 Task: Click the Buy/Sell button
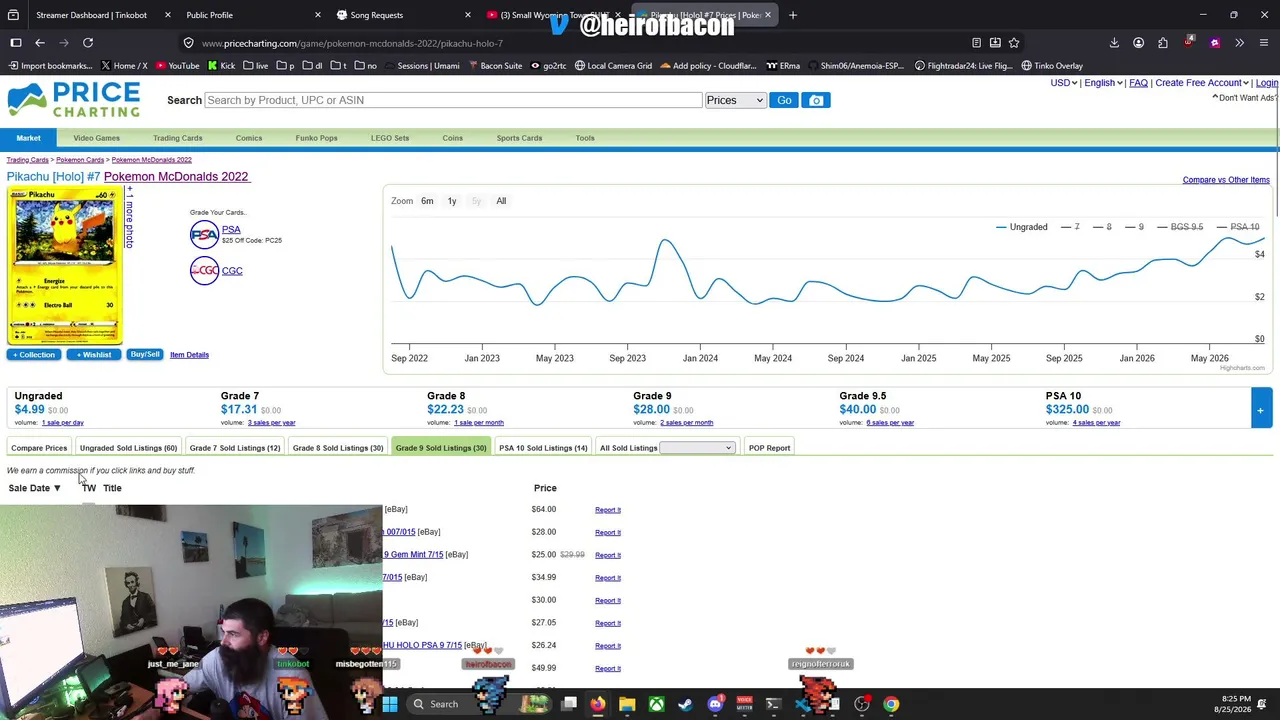[x=145, y=355]
